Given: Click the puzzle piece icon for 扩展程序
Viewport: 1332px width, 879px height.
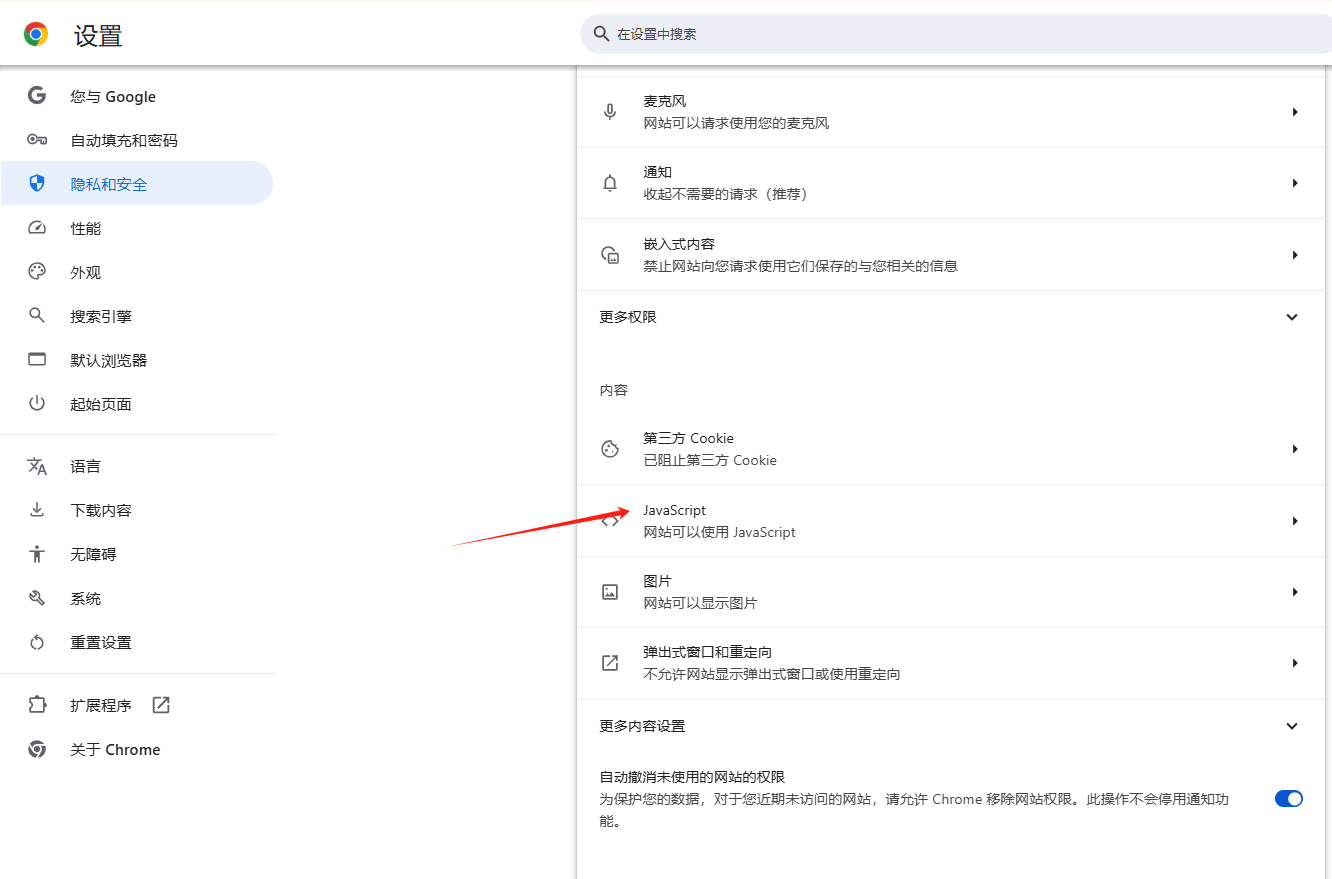Looking at the screenshot, I should (x=37, y=705).
